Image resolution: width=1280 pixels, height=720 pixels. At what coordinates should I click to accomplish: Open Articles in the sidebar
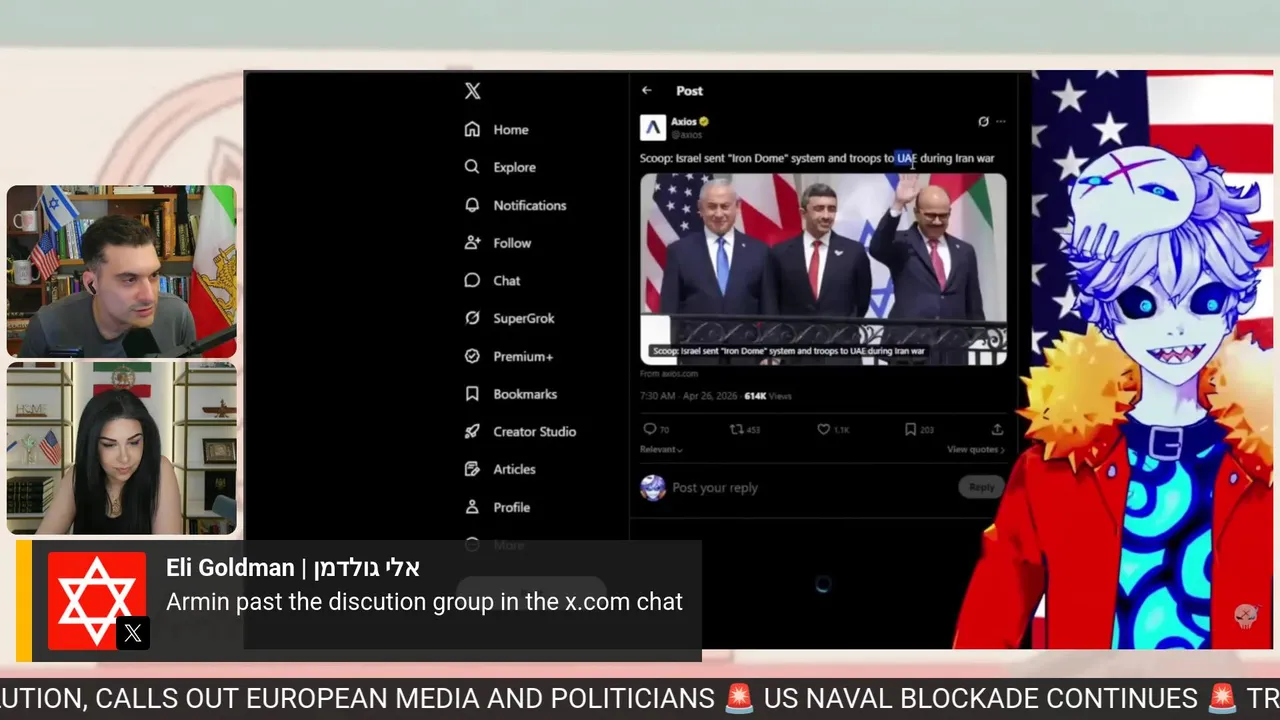[500, 469]
